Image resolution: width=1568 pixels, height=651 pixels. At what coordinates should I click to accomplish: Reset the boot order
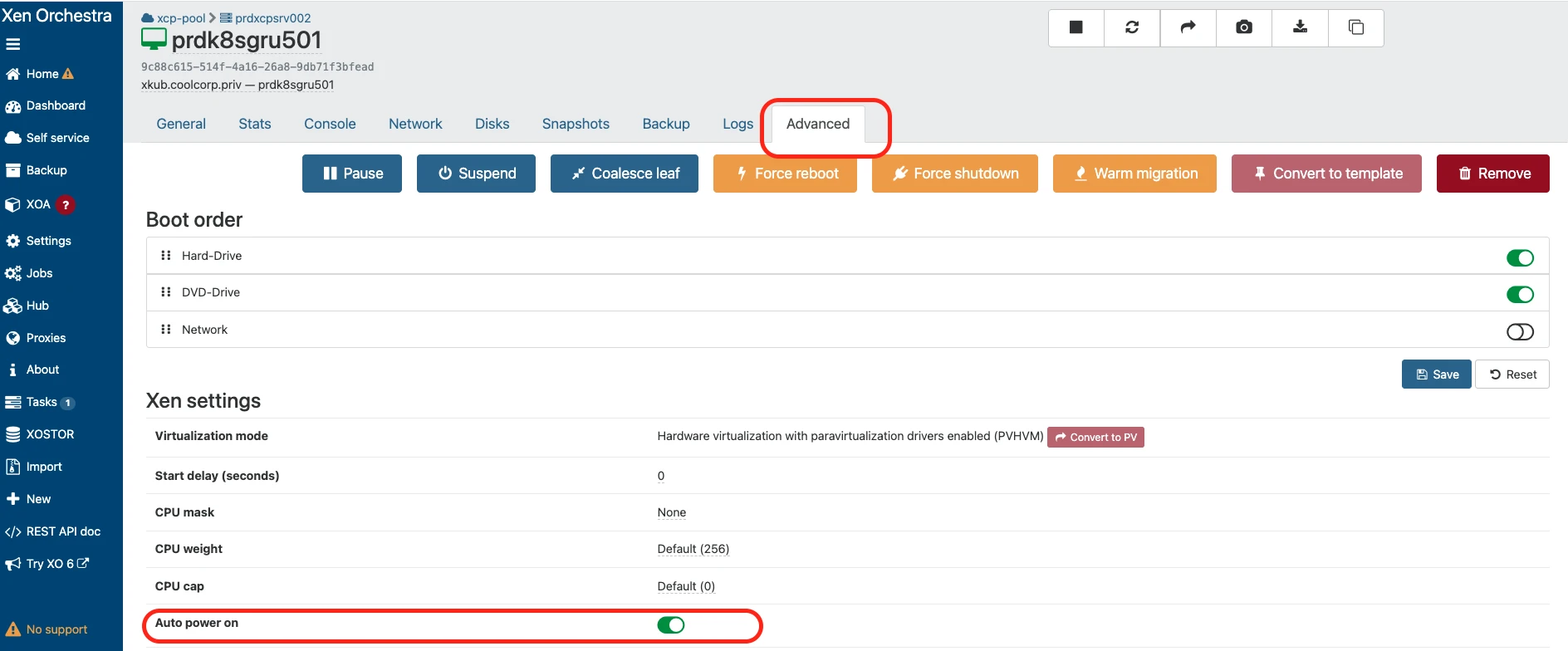tap(1512, 374)
